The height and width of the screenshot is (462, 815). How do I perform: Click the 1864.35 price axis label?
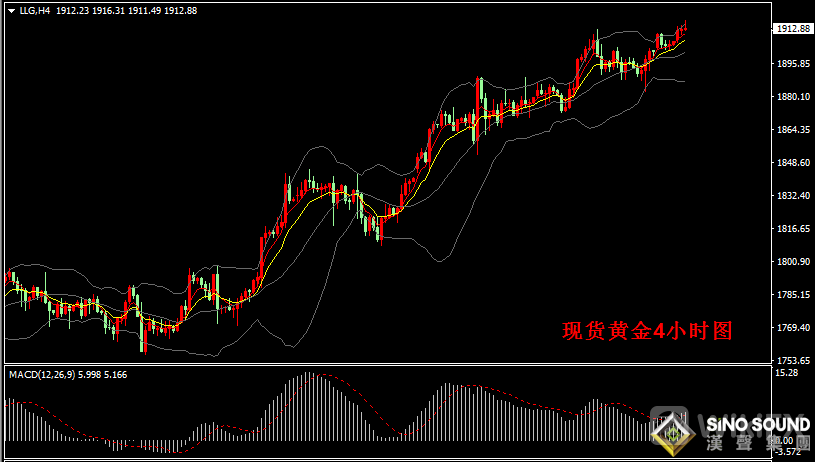792,130
